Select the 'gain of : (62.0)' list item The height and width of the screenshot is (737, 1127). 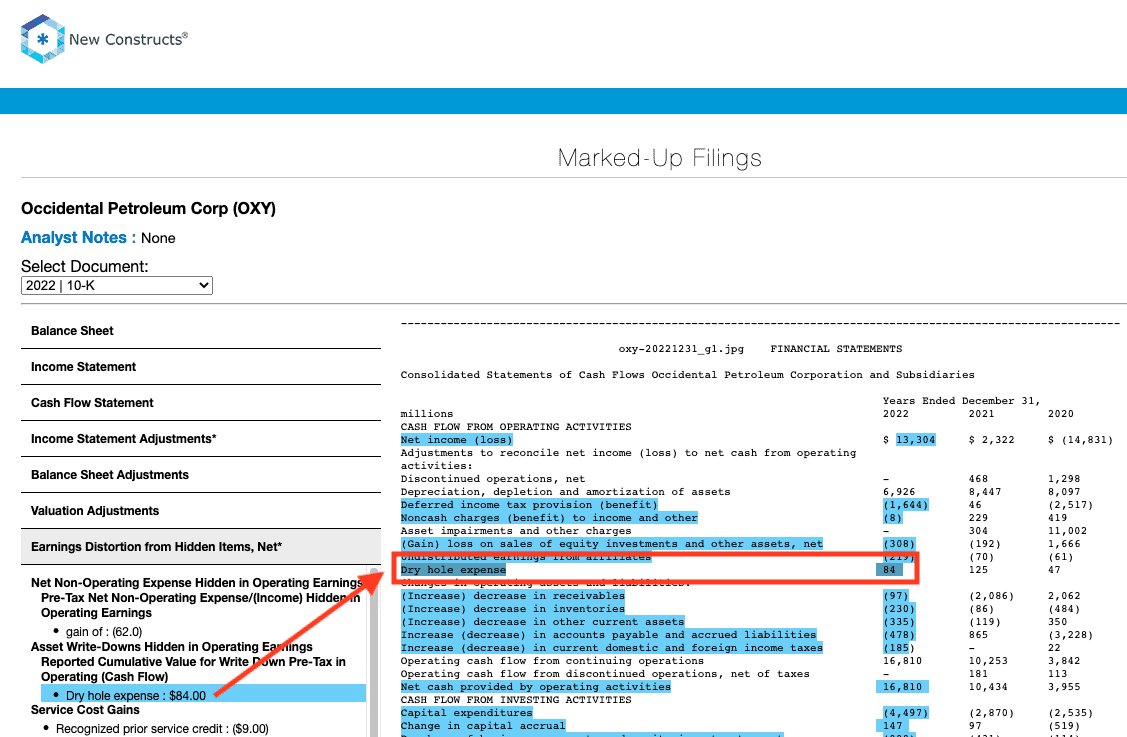(104, 632)
